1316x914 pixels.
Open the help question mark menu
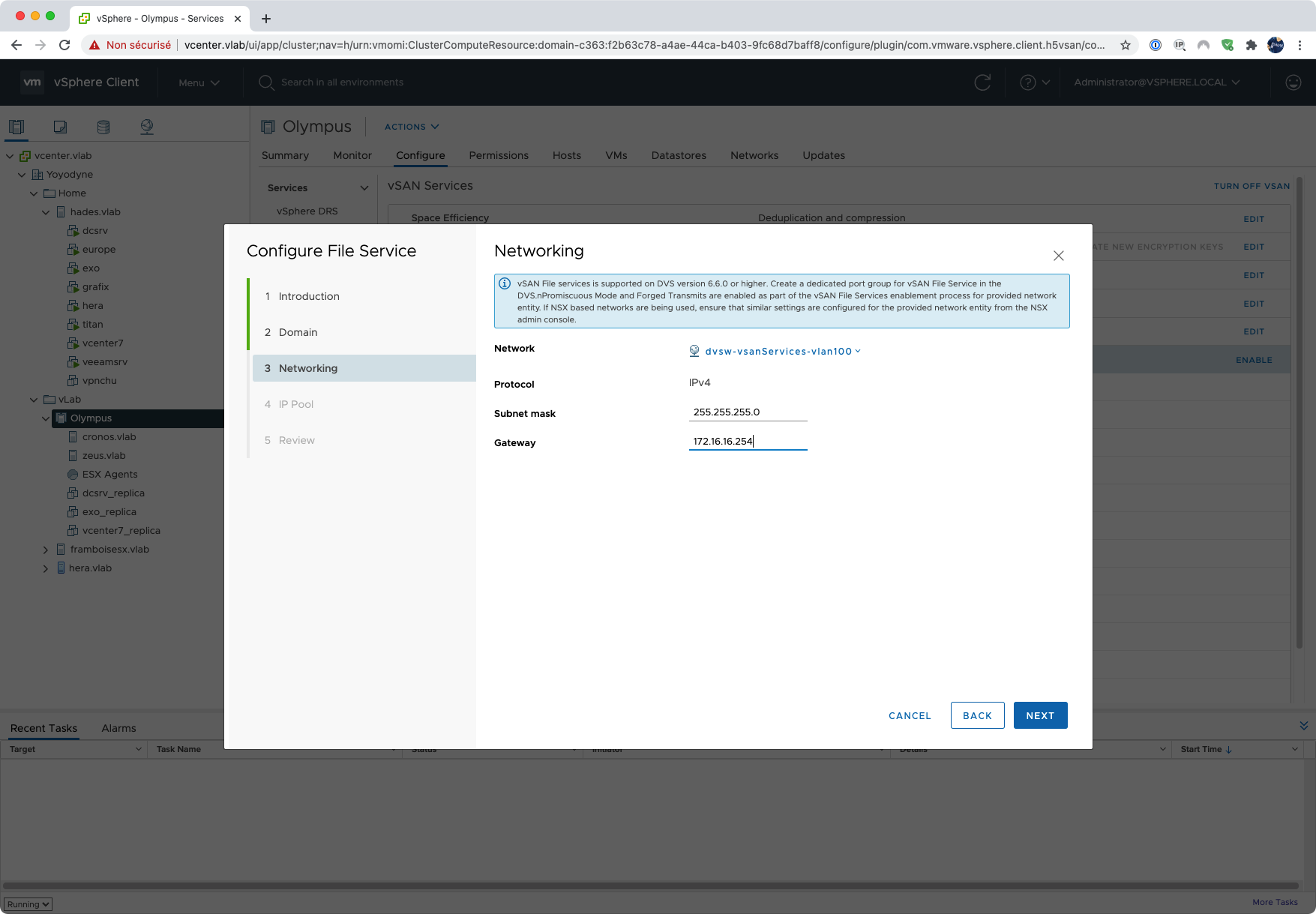[1034, 82]
